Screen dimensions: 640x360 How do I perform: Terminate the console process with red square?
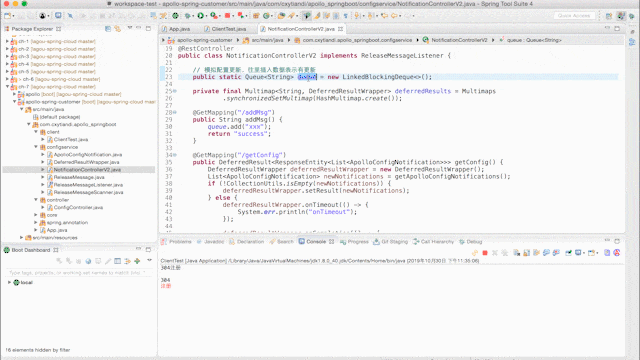(485, 253)
